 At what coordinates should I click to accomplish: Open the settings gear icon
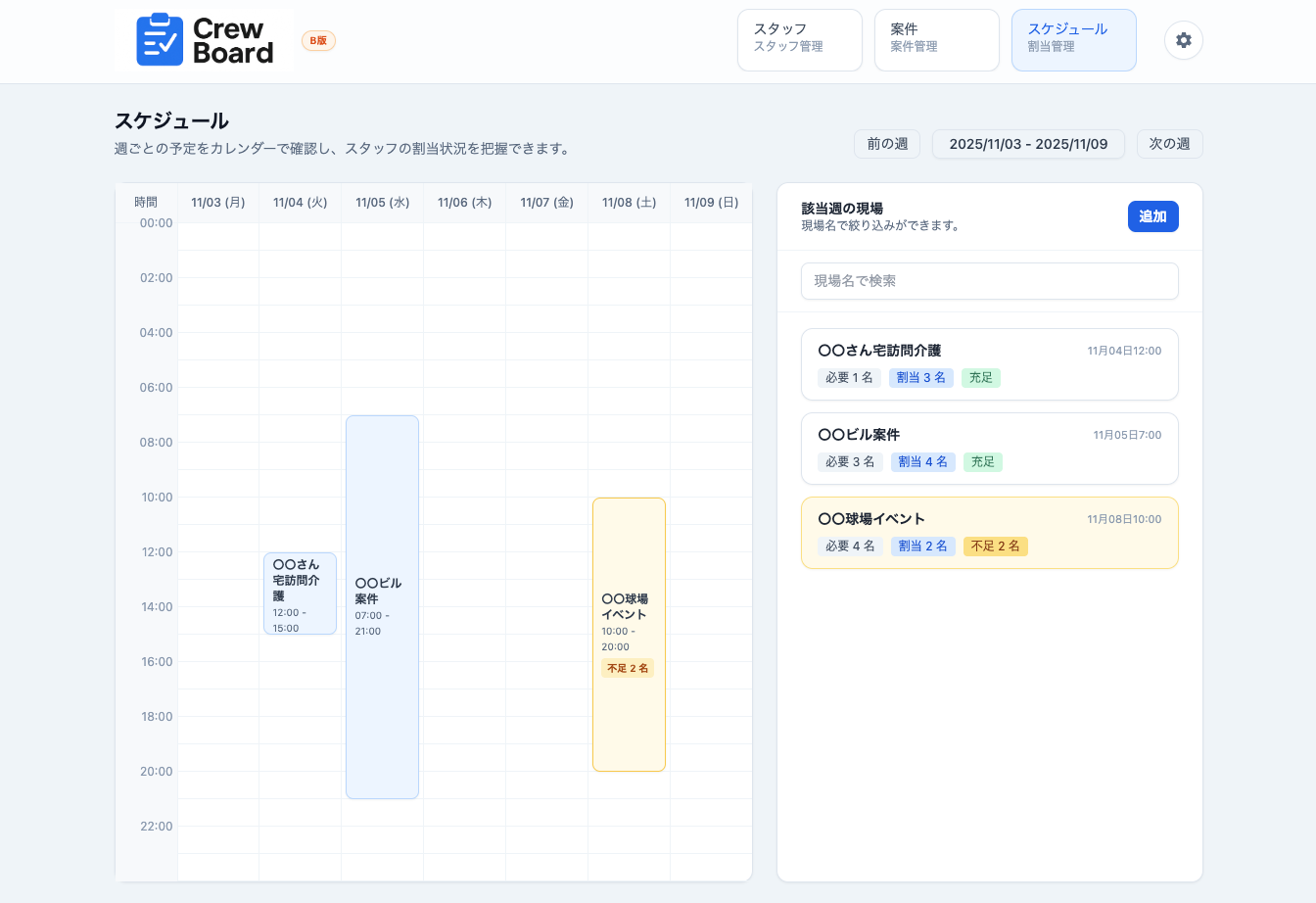click(1183, 40)
